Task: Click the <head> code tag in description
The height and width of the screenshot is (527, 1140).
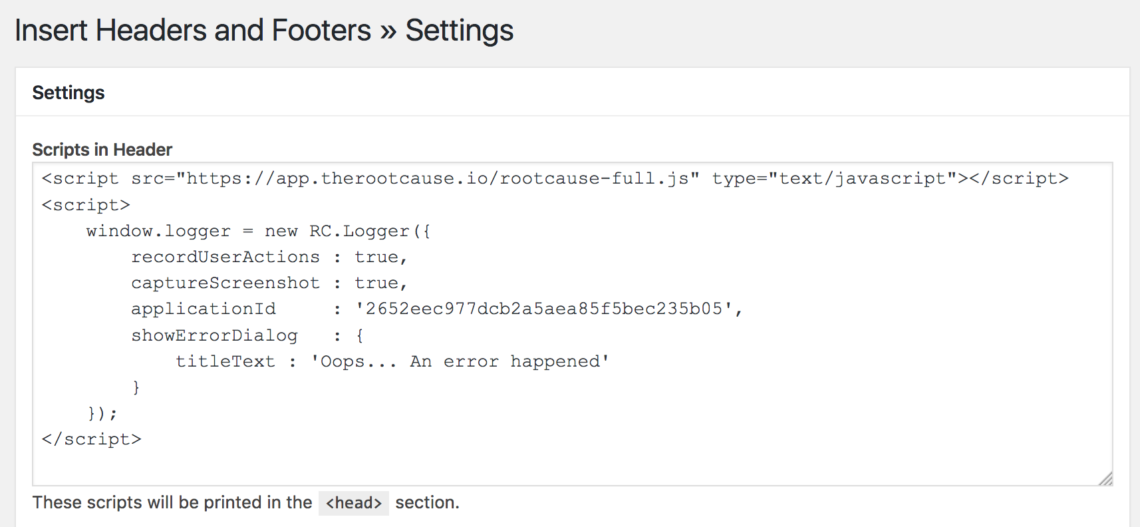Action: (x=354, y=503)
